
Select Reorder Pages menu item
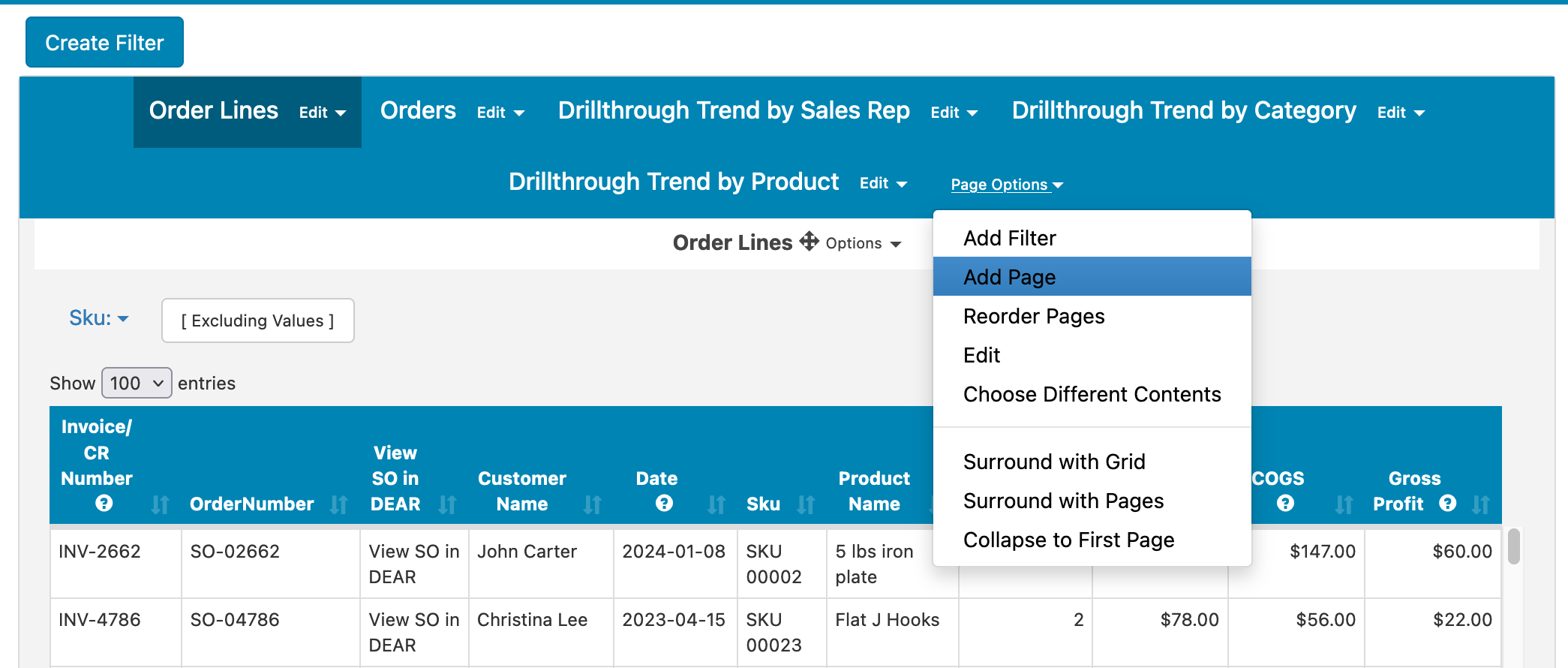pos(1092,316)
